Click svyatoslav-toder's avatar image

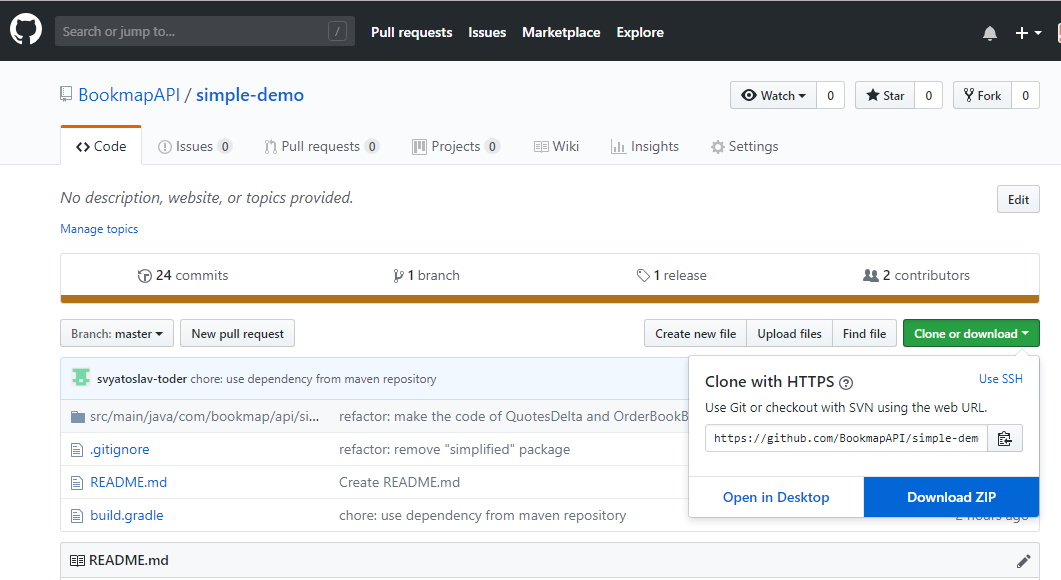pyautogui.click(x=81, y=378)
